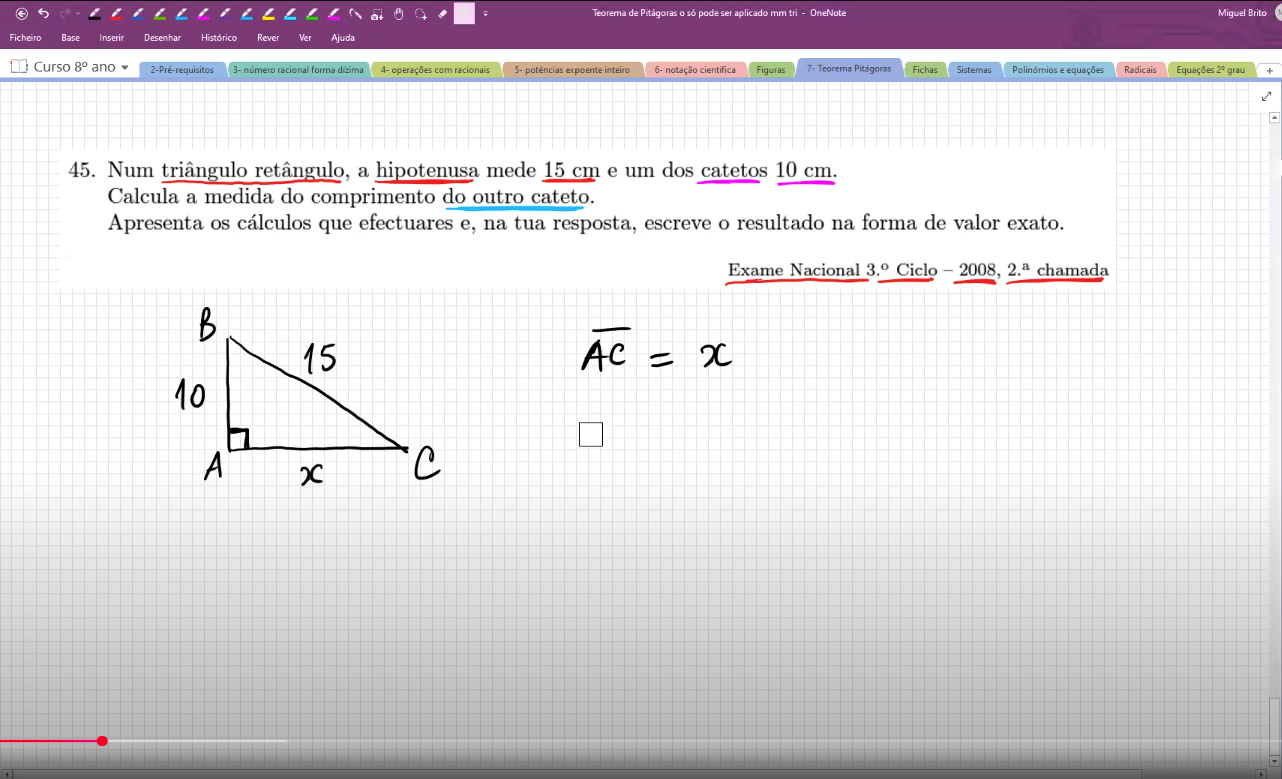Click the Miguel Brito account name
The width and height of the screenshot is (1282, 779).
[x=1242, y=13]
